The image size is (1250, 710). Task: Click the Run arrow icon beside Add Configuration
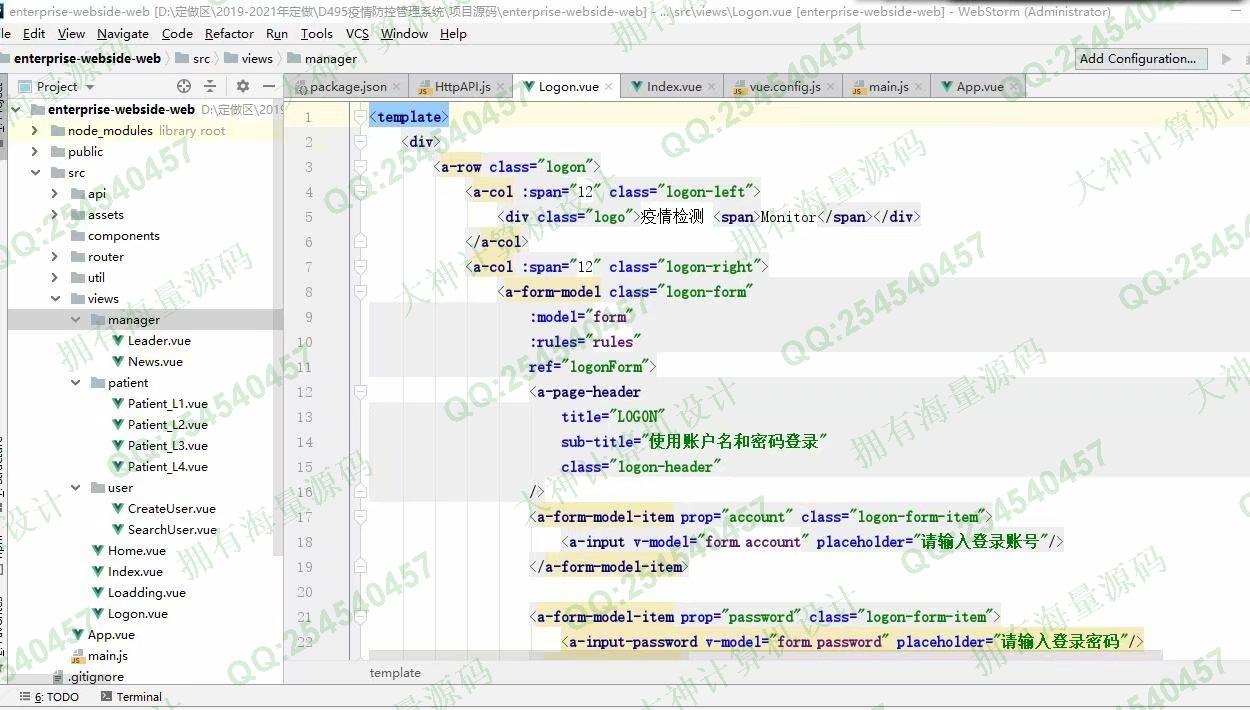(x=1227, y=59)
